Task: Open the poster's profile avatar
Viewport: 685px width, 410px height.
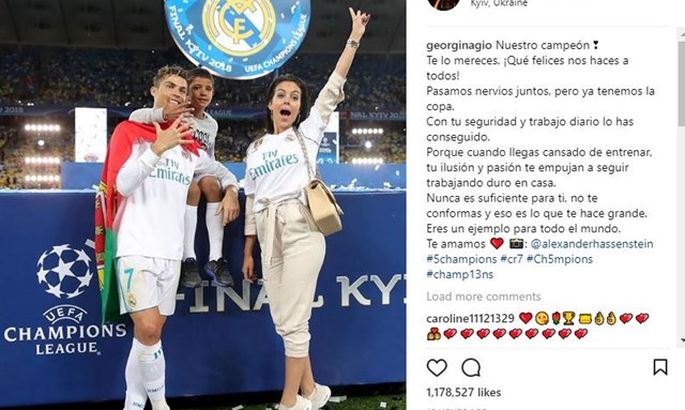Action: [444, 4]
